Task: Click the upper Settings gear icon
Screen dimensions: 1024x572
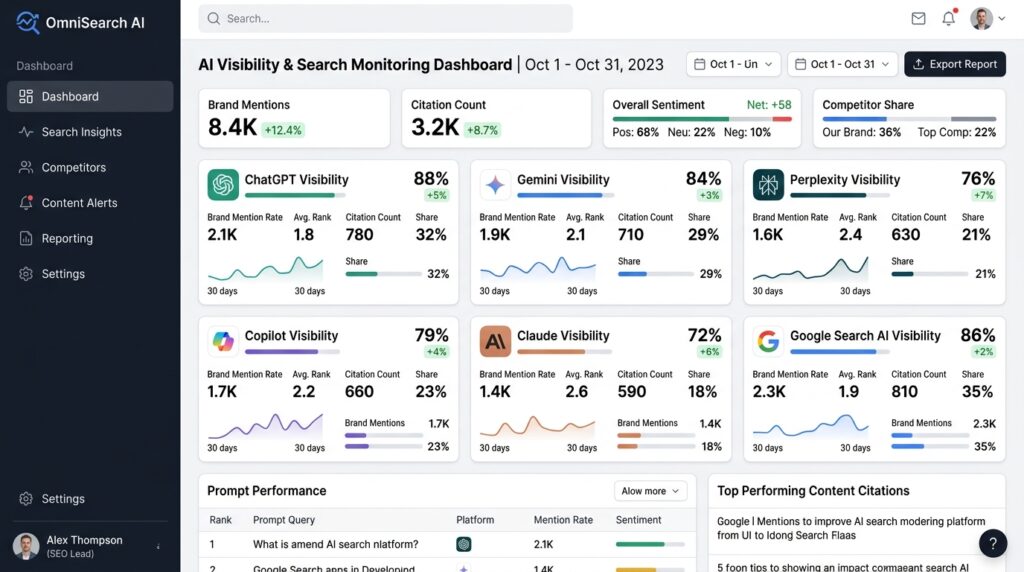Action: pyautogui.click(x=26, y=274)
